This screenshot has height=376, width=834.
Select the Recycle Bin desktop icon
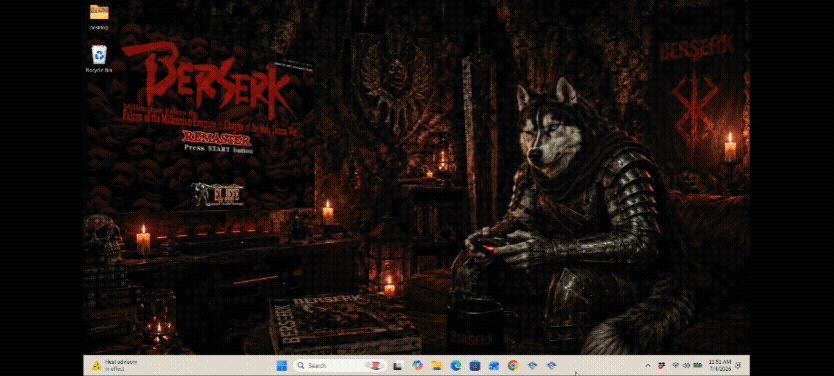pyautogui.click(x=99, y=59)
